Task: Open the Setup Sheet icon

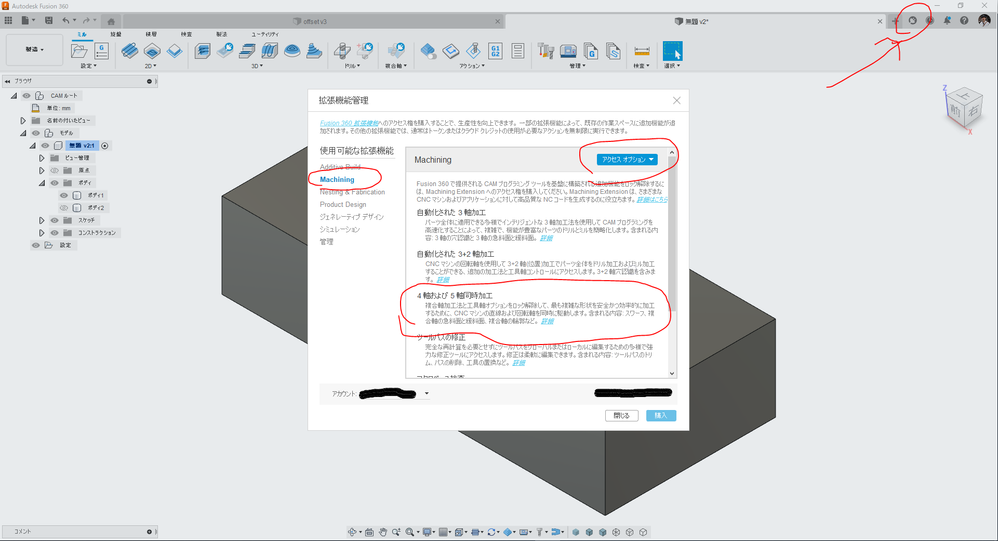Action: pyautogui.click(x=517, y=51)
